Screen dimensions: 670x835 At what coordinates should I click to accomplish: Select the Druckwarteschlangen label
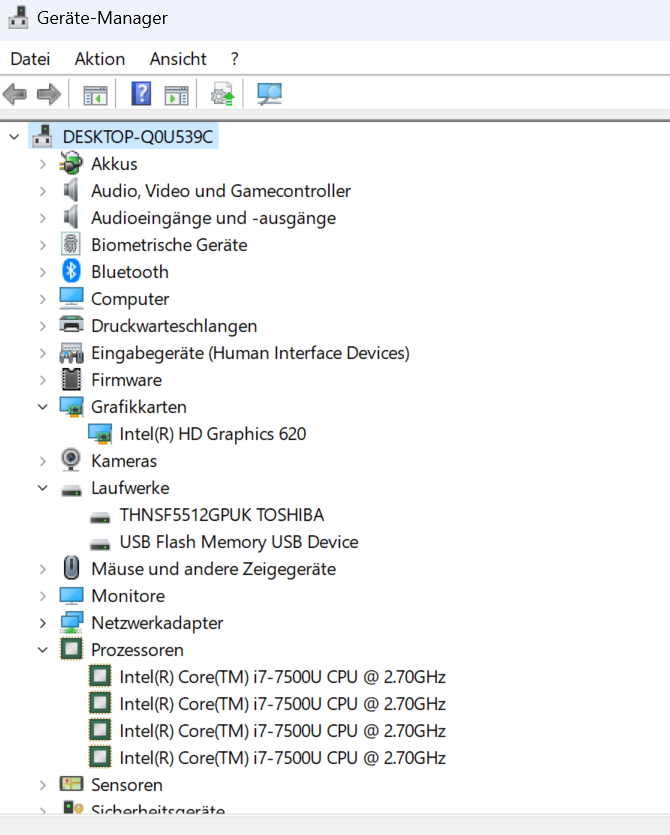click(174, 326)
